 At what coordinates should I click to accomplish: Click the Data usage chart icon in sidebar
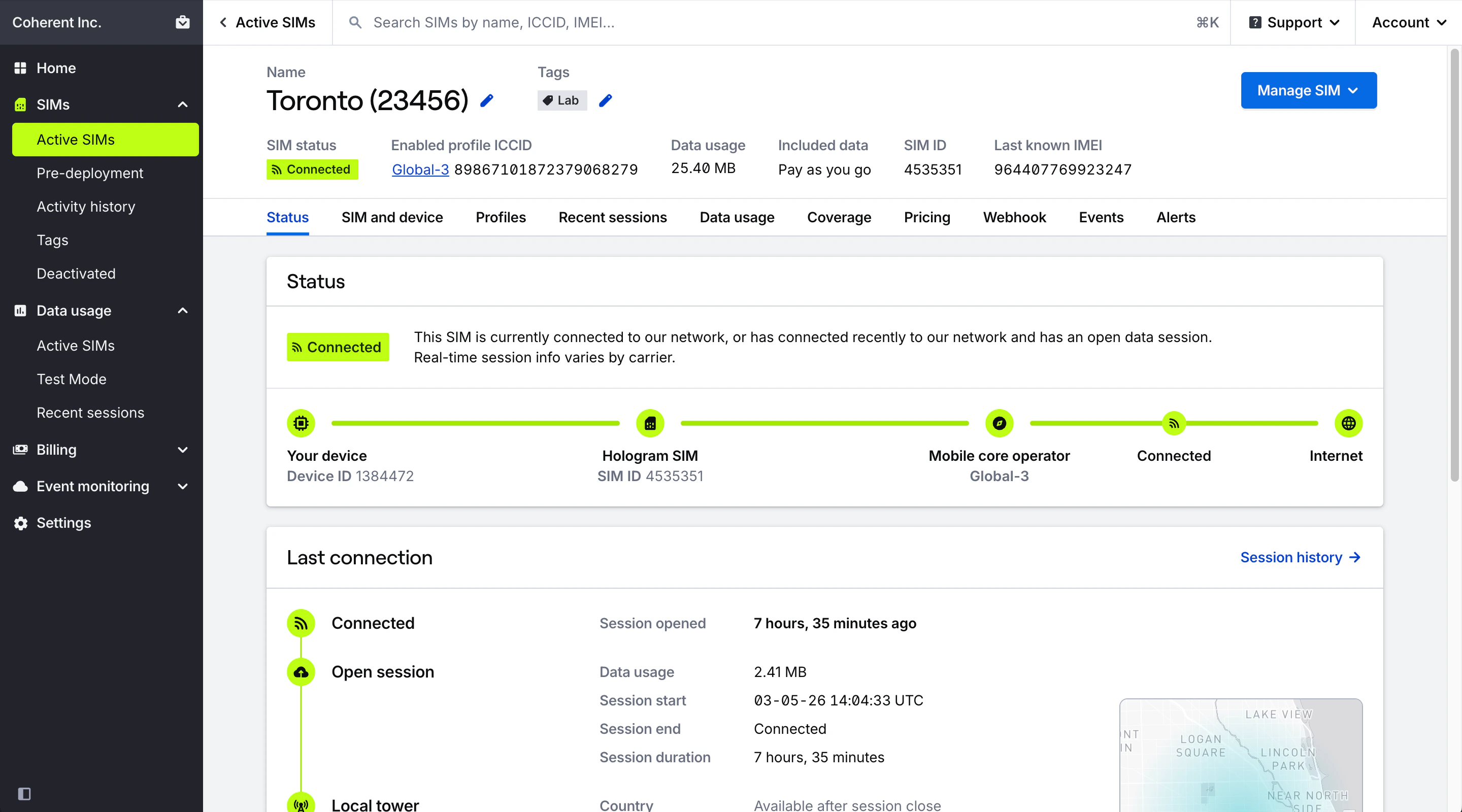point(20,311)
